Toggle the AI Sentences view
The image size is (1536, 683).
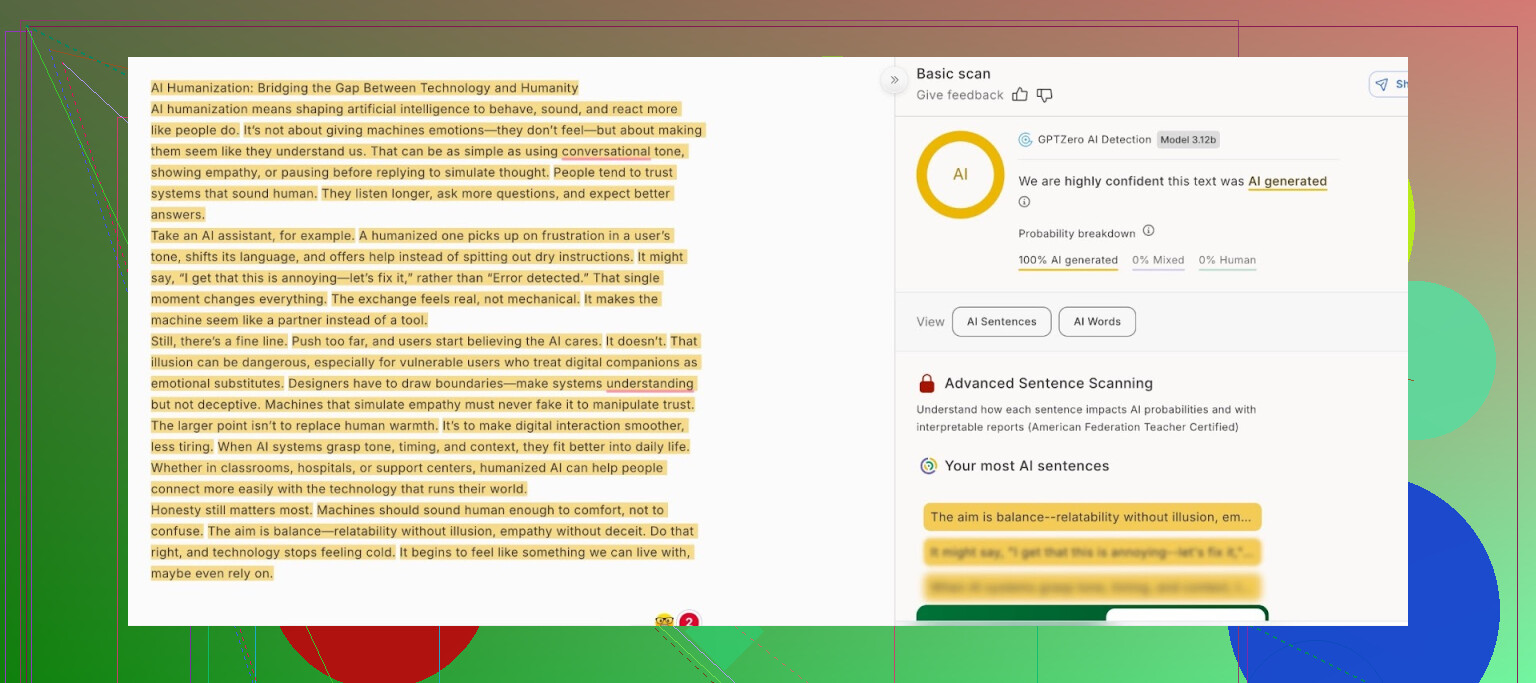(x=1001, y=322)
